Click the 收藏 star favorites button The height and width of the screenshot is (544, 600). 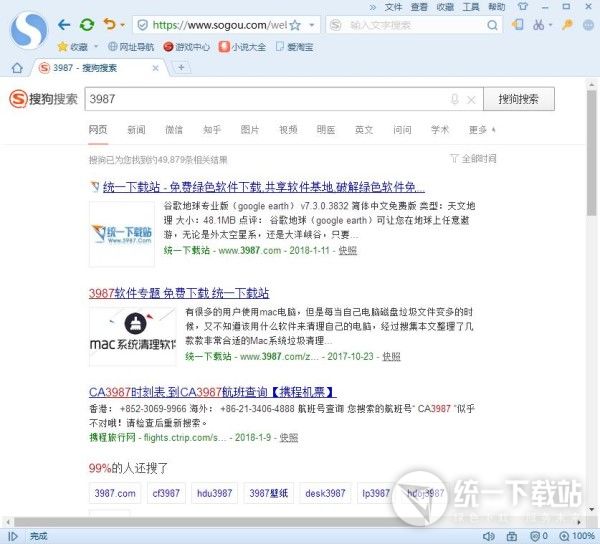click(73, 47)
